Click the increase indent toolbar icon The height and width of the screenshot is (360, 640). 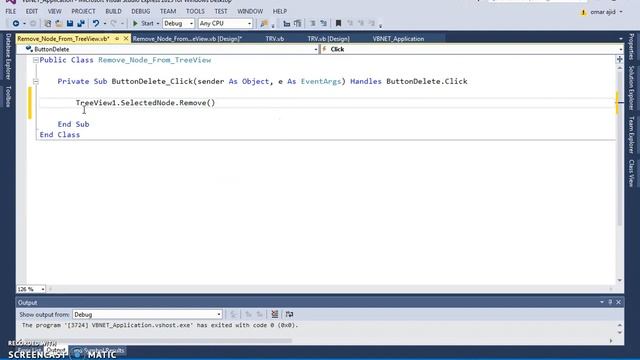(x=298, y=24)
